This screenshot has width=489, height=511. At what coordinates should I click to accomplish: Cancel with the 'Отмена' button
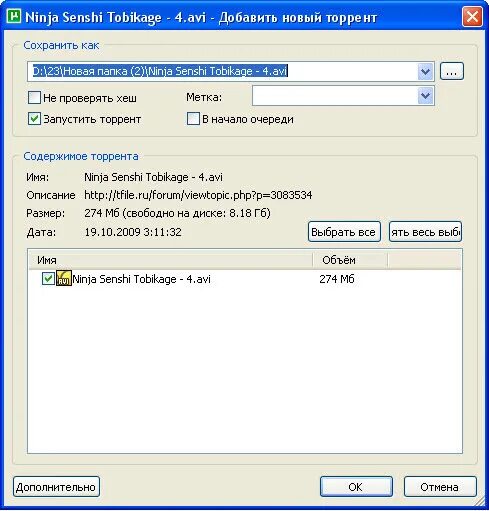[x=440, y=487]
